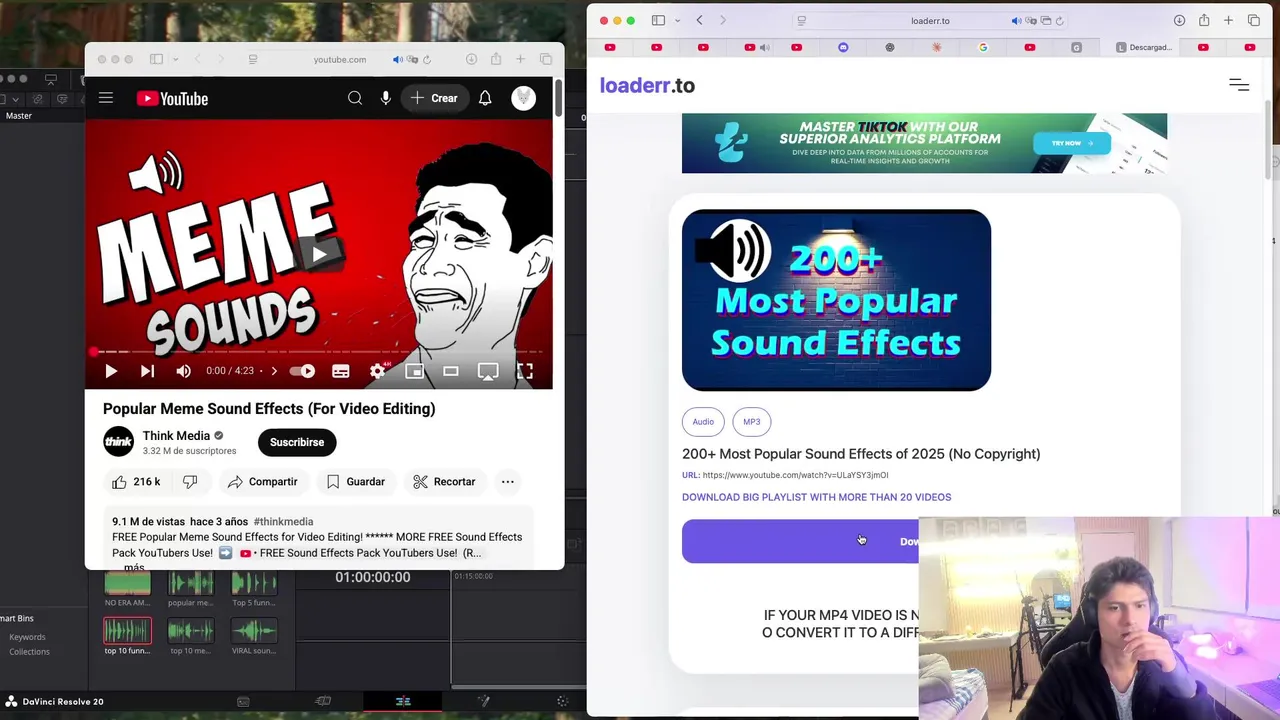Like the video showing 216 k
Viewport: 1280px width, 720px height.
[136, 482]
